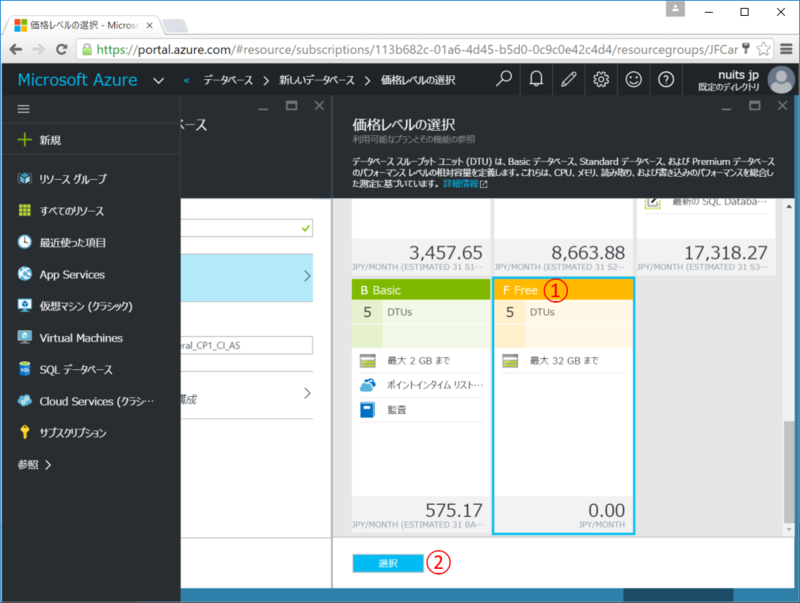Minimize the 新しいデータベース blade

(x=263, y=109)
